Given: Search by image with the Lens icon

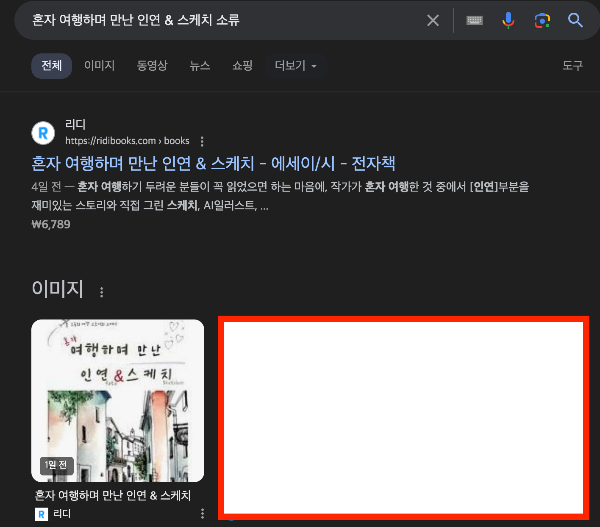Looking at the screenshot, I should click(542, 20).
